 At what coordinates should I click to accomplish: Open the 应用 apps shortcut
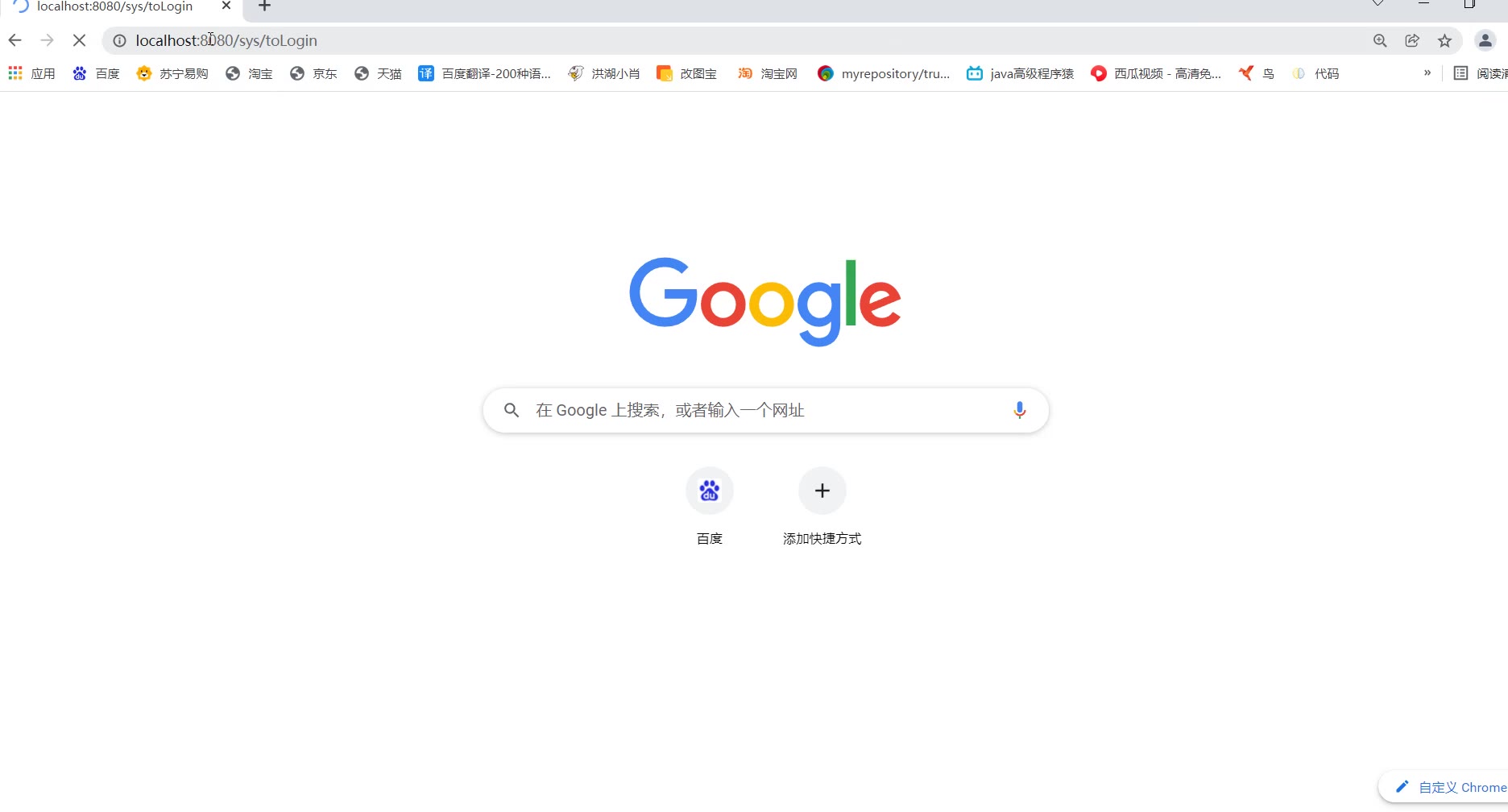[31, 73]
